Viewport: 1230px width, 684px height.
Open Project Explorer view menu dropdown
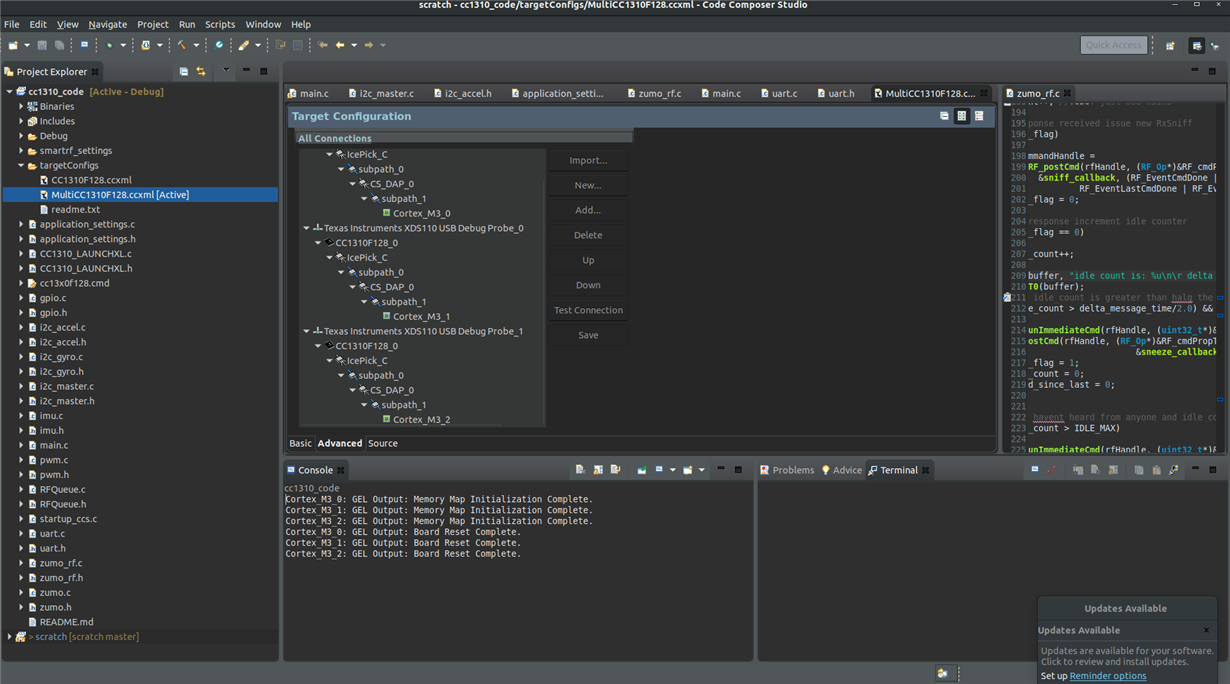tap(226, 72)
